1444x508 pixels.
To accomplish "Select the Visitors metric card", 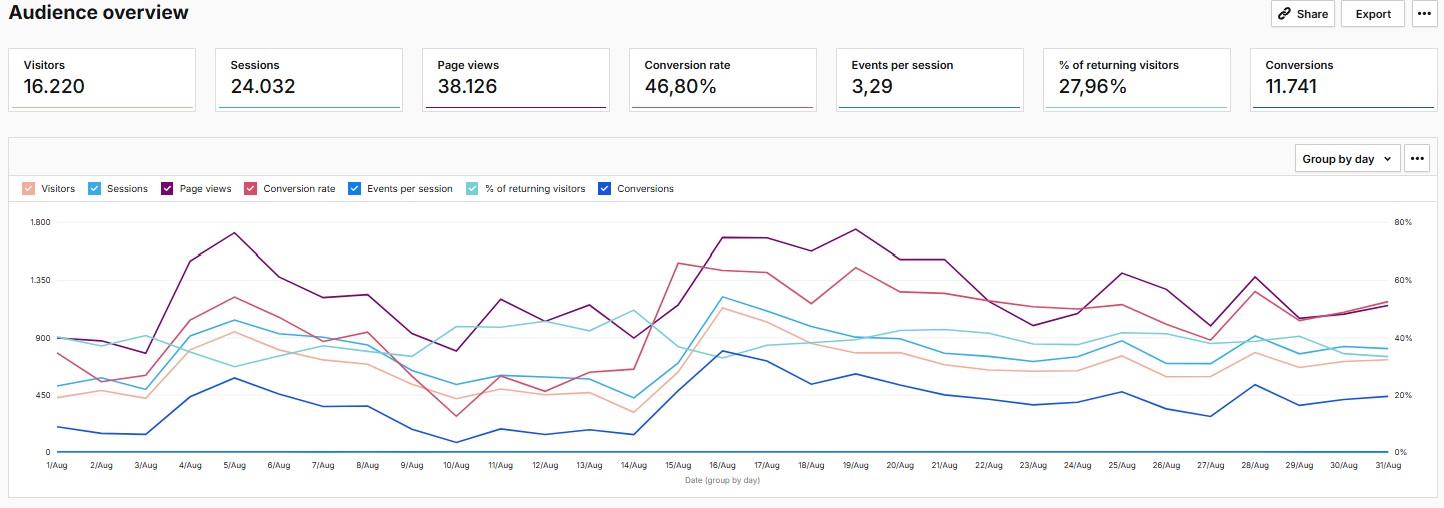I will point(103,78).
